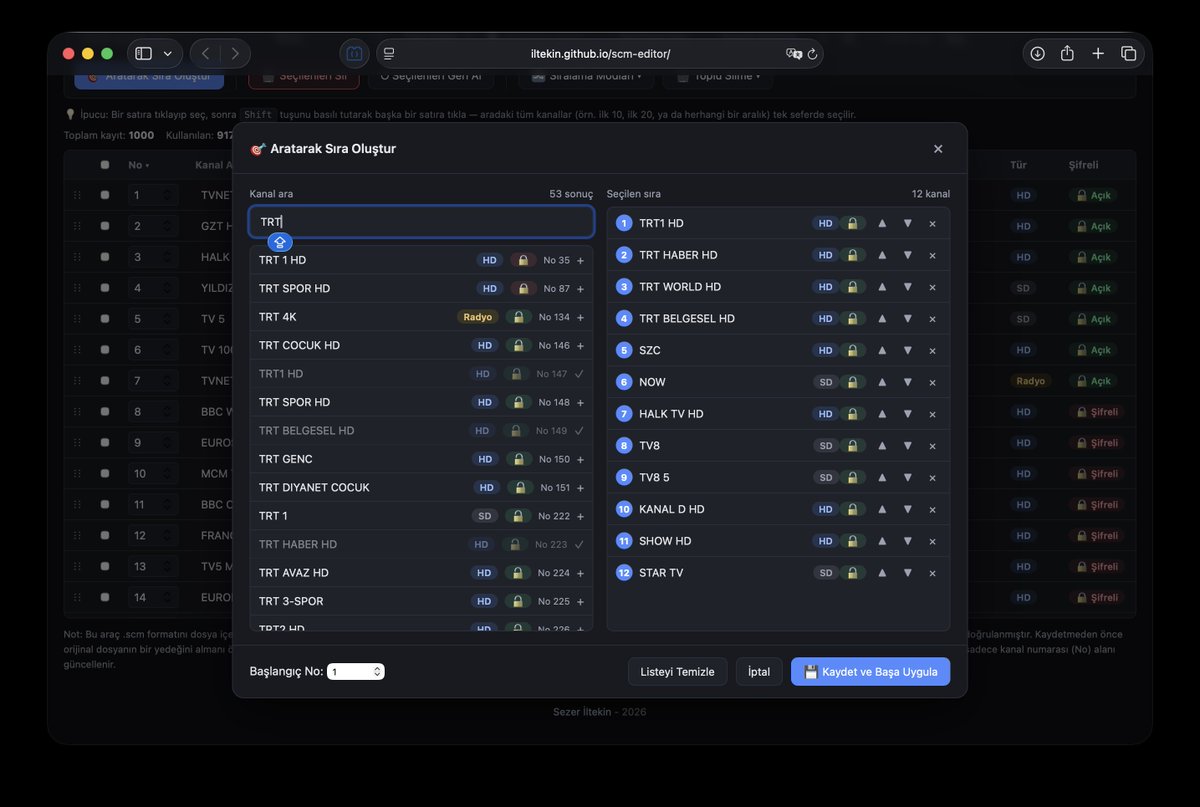Click Aratarak Sıra Oluştur toolbar button

(149, 76)
